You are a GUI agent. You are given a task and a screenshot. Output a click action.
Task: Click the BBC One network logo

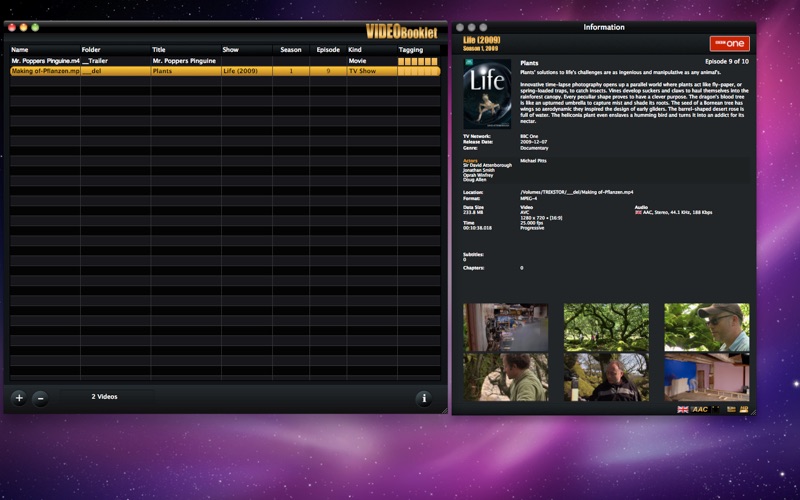point(729,44)
